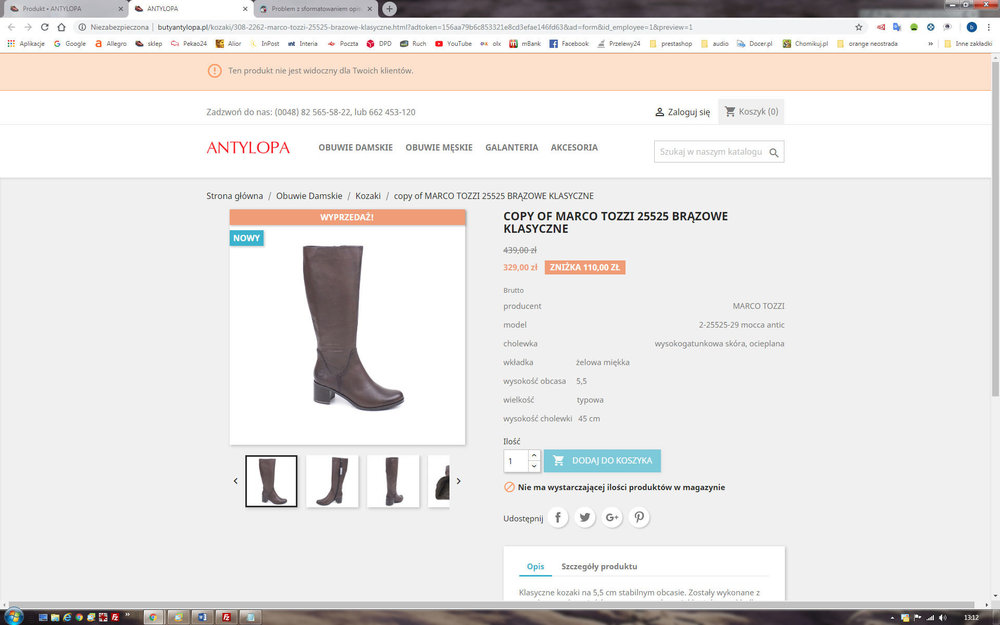This screenshot has width=1000, height=625.
Task: Open the GALANTERIA menu
Action: click(x=511, y=147)
